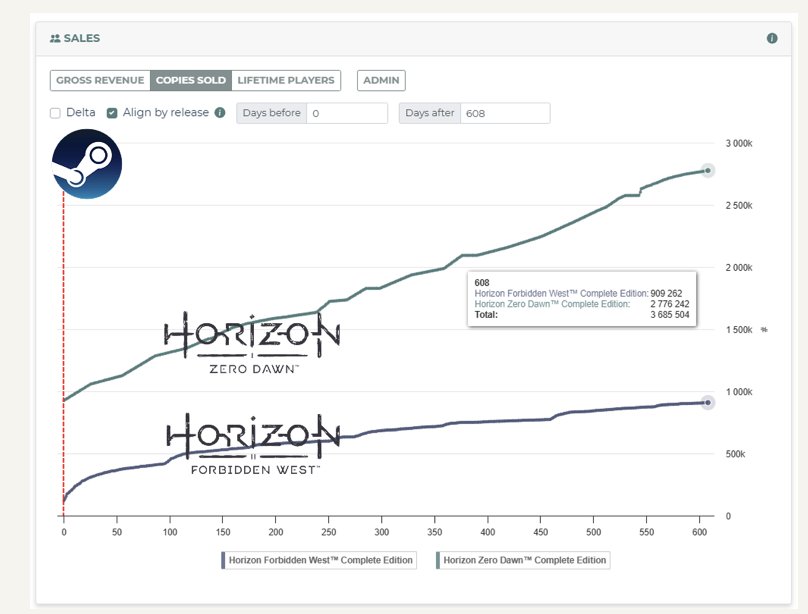Click tooltip value 909 262
This screenshot has height=614, width=808.
click(666, 293)
